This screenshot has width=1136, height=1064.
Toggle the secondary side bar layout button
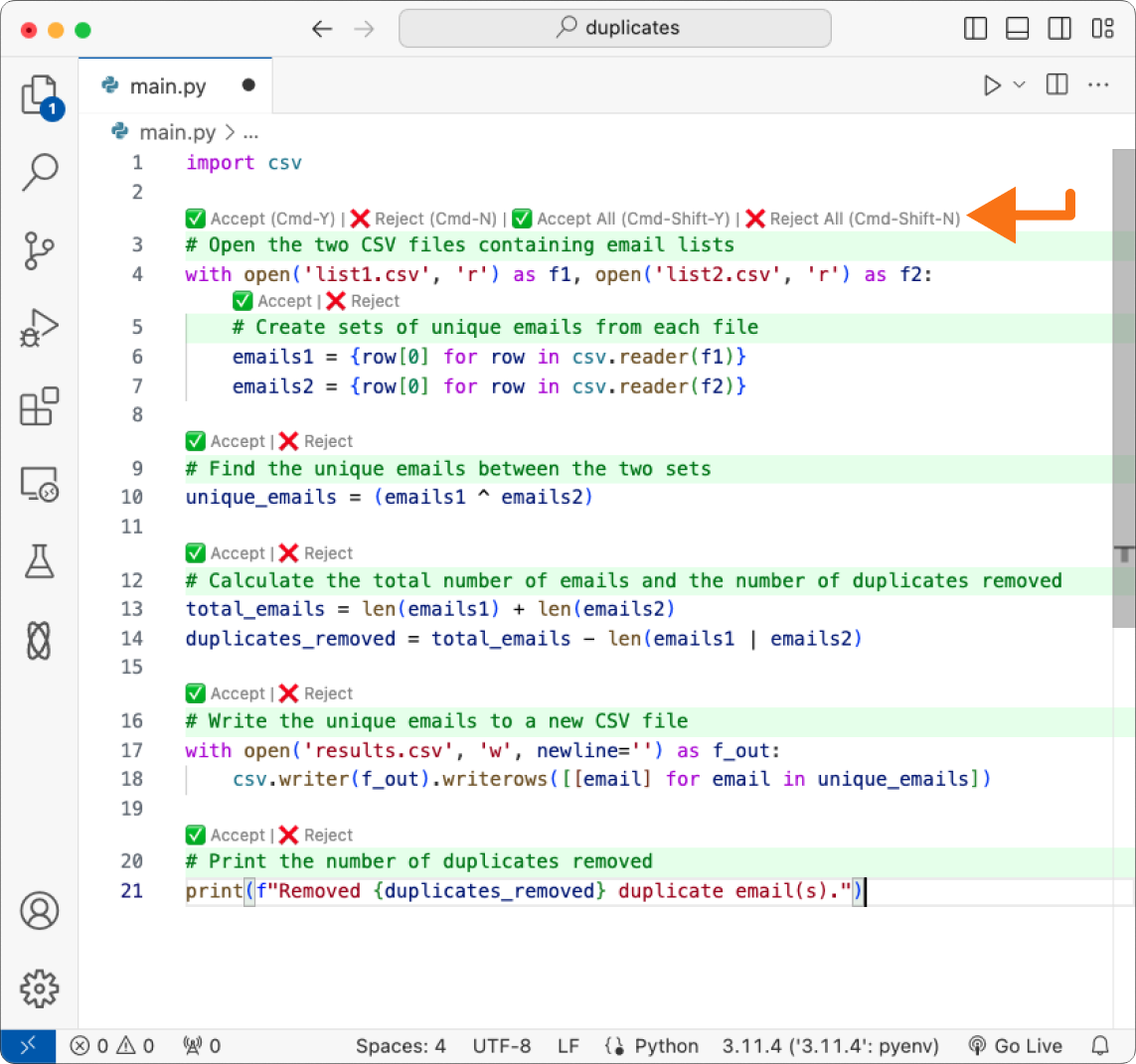point(1059,29)
